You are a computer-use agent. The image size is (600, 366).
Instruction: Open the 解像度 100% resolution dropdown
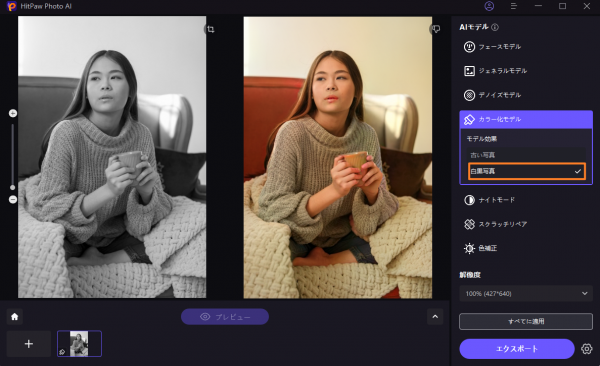526,294
